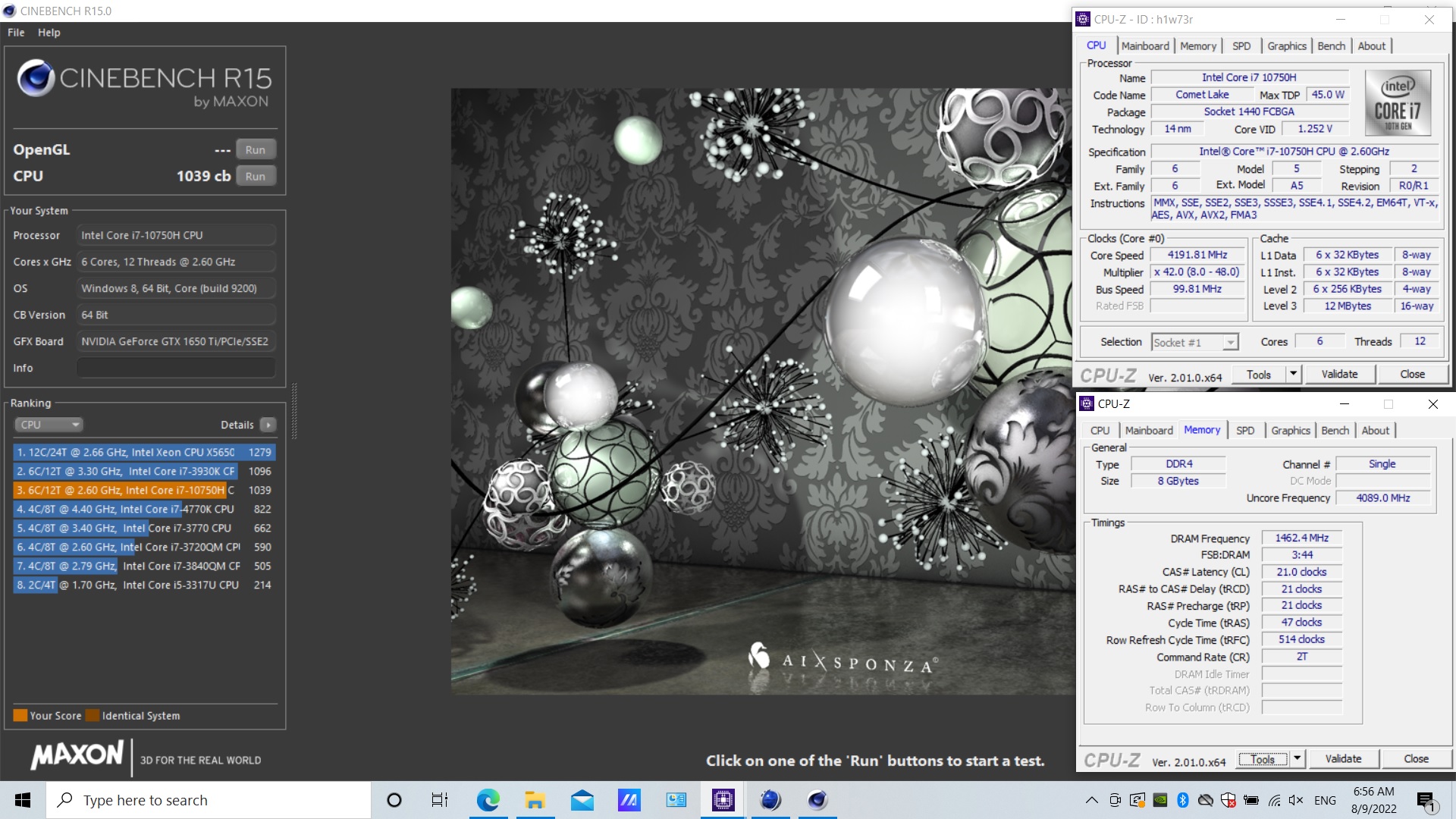Select ranking row Intel Xeon CPU X5650

144,452
